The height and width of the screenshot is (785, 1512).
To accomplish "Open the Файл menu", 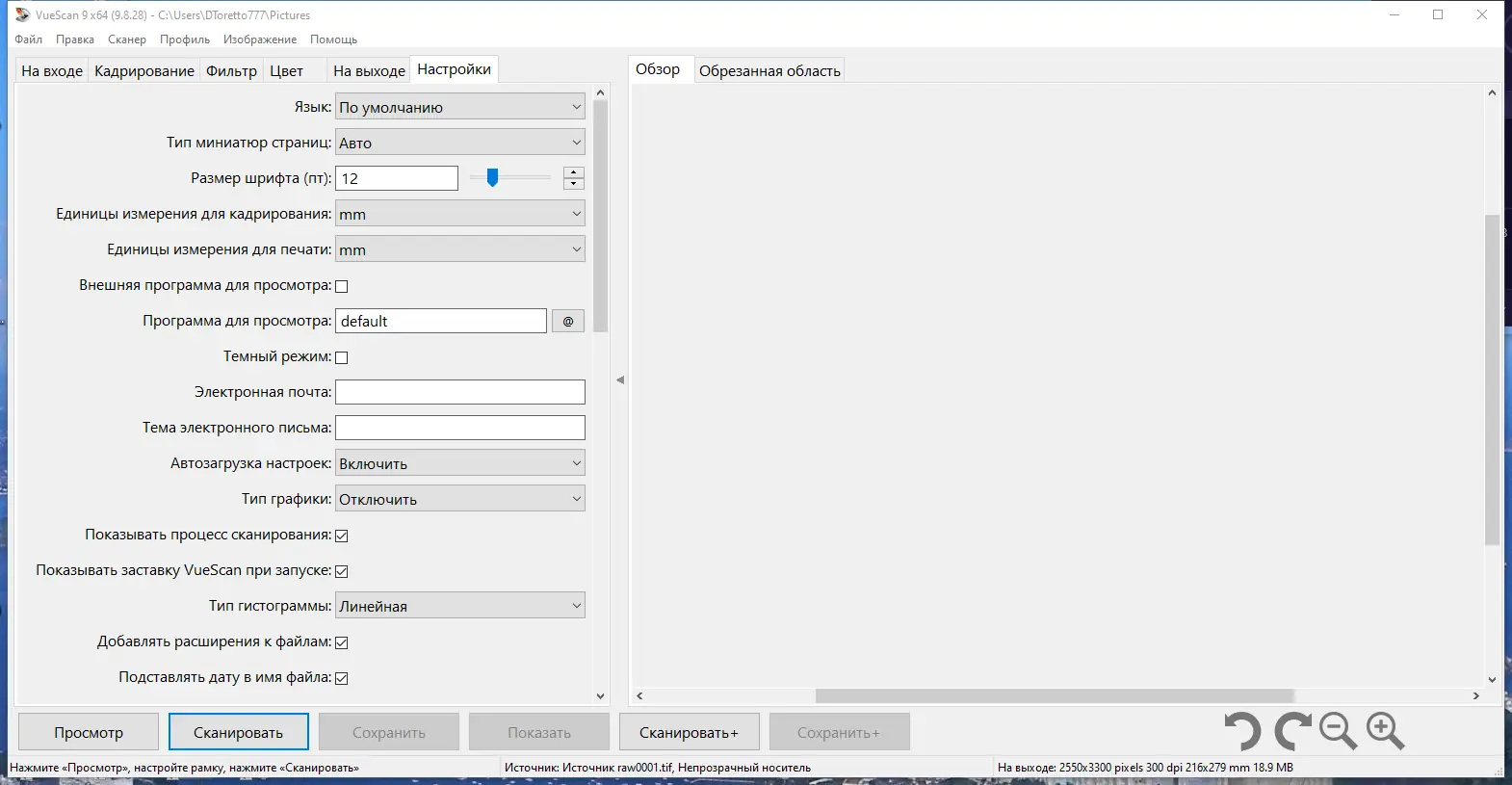I will pyautogui.click(x=28, y=39).
